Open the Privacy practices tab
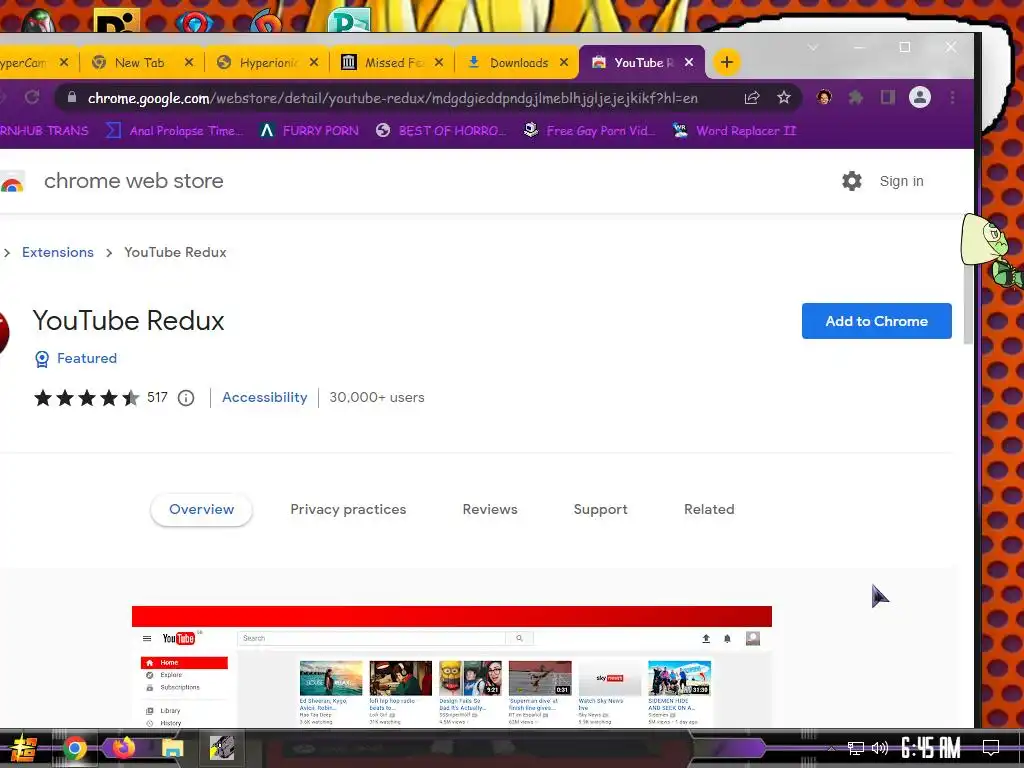 point(348,509)
